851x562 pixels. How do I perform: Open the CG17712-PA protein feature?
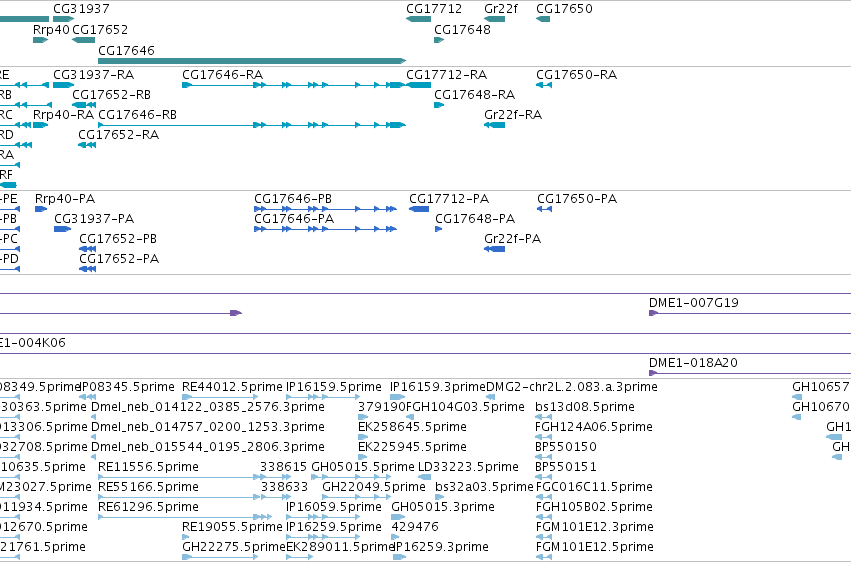point(419,209)
